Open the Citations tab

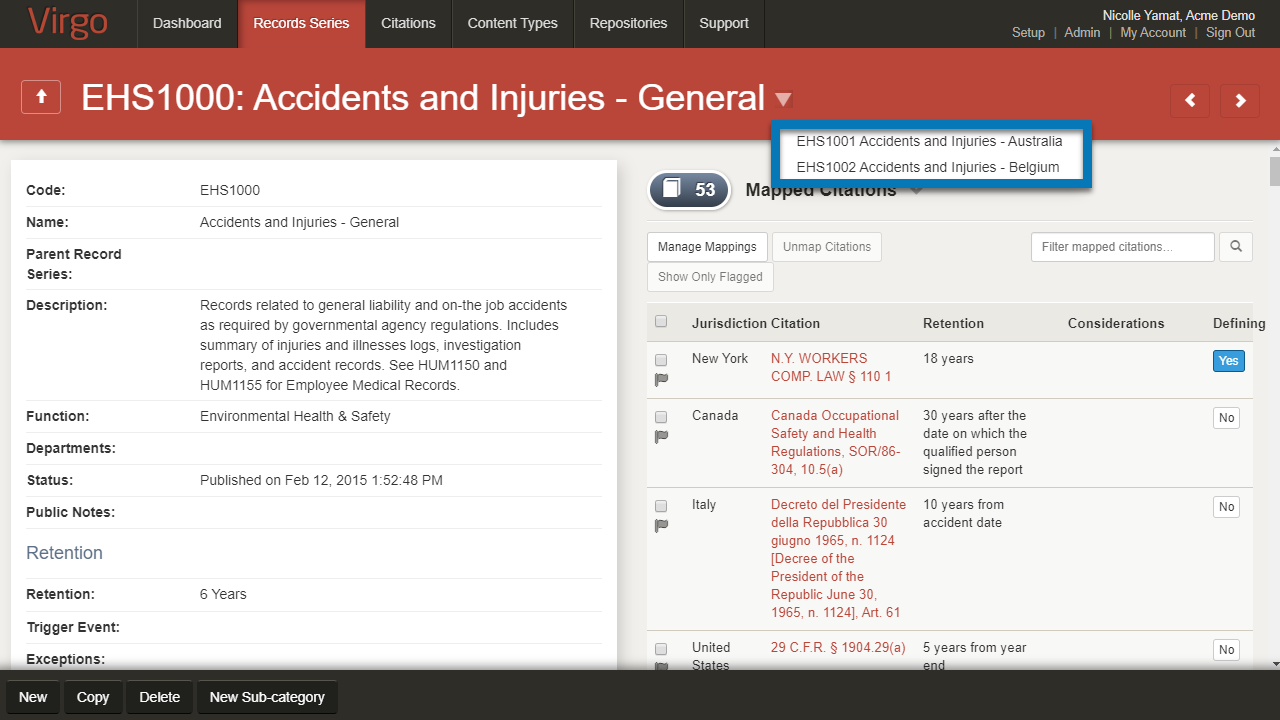[x=408, y=23]
